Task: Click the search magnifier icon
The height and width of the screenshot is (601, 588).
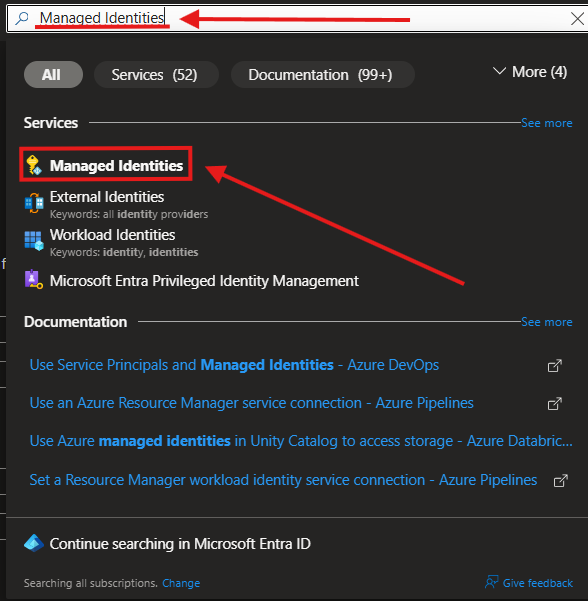Action: pos(22,18)
